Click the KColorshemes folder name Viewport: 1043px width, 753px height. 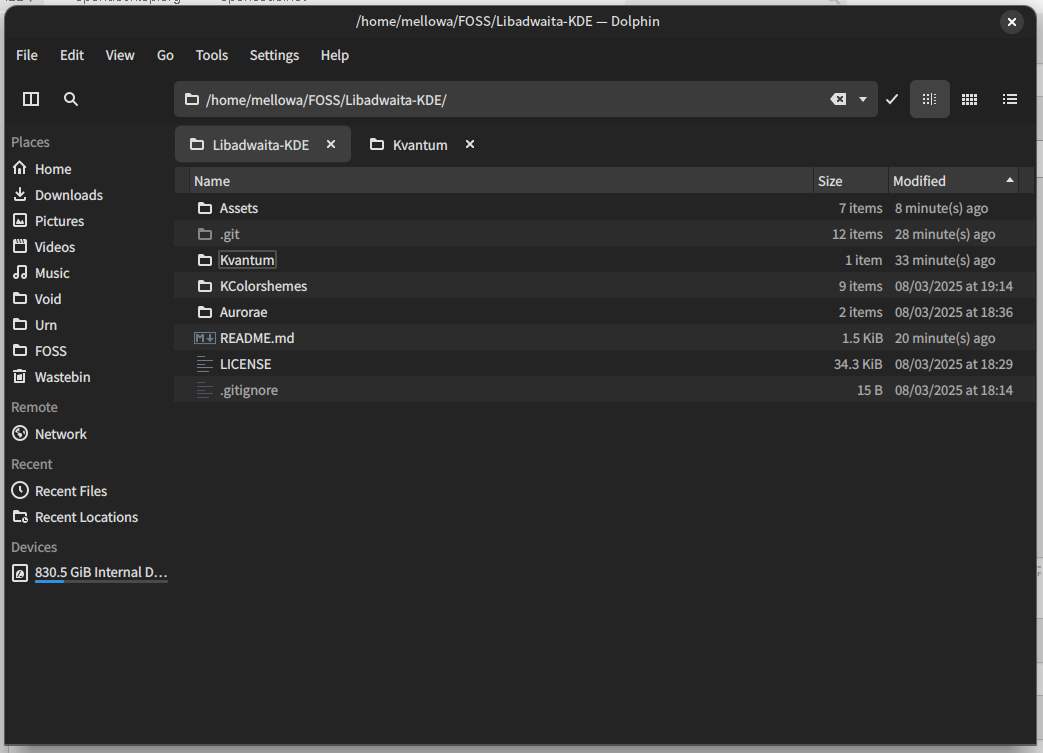point(263,286)
